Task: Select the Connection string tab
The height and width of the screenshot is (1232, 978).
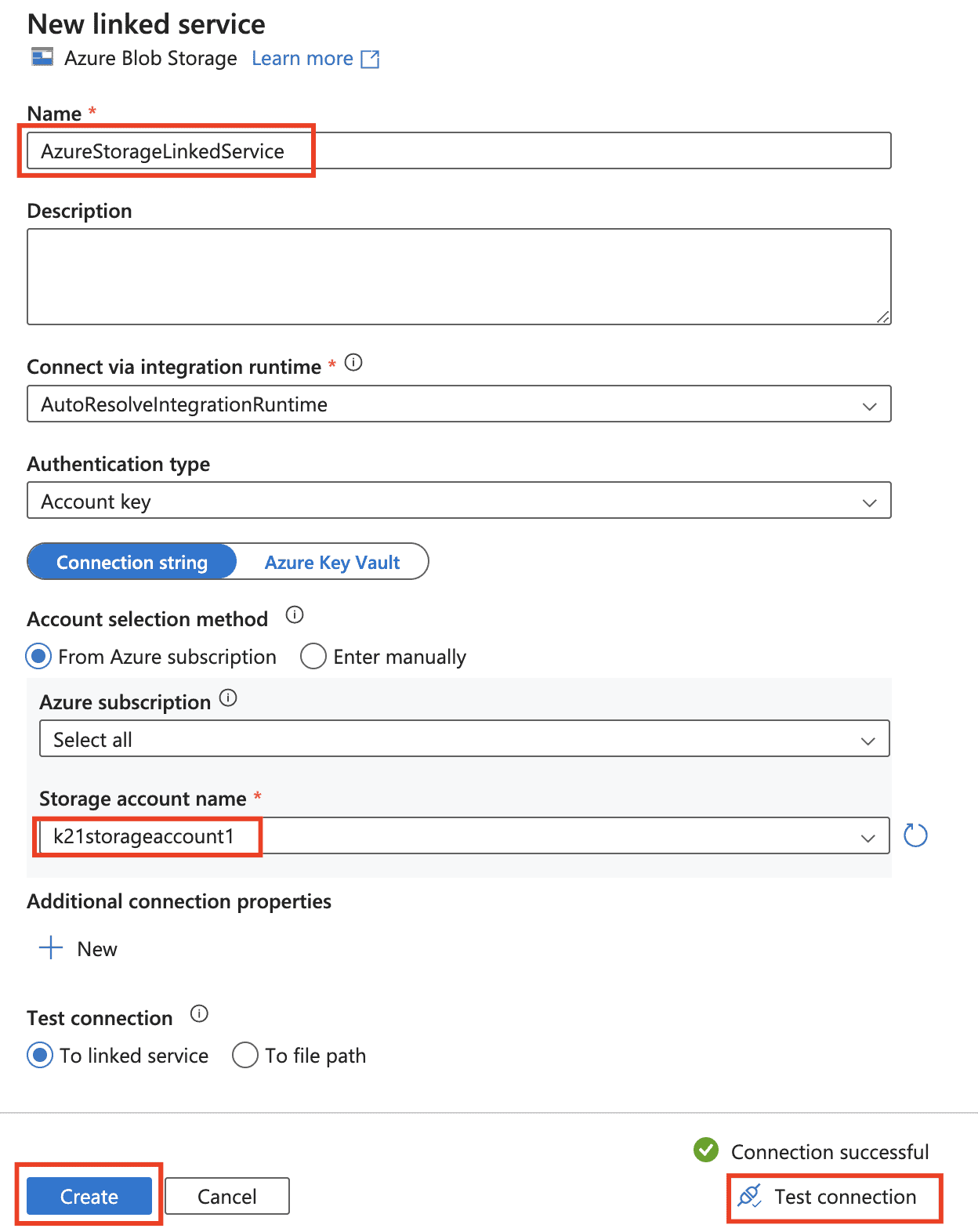Action: (x=132, y=562)
